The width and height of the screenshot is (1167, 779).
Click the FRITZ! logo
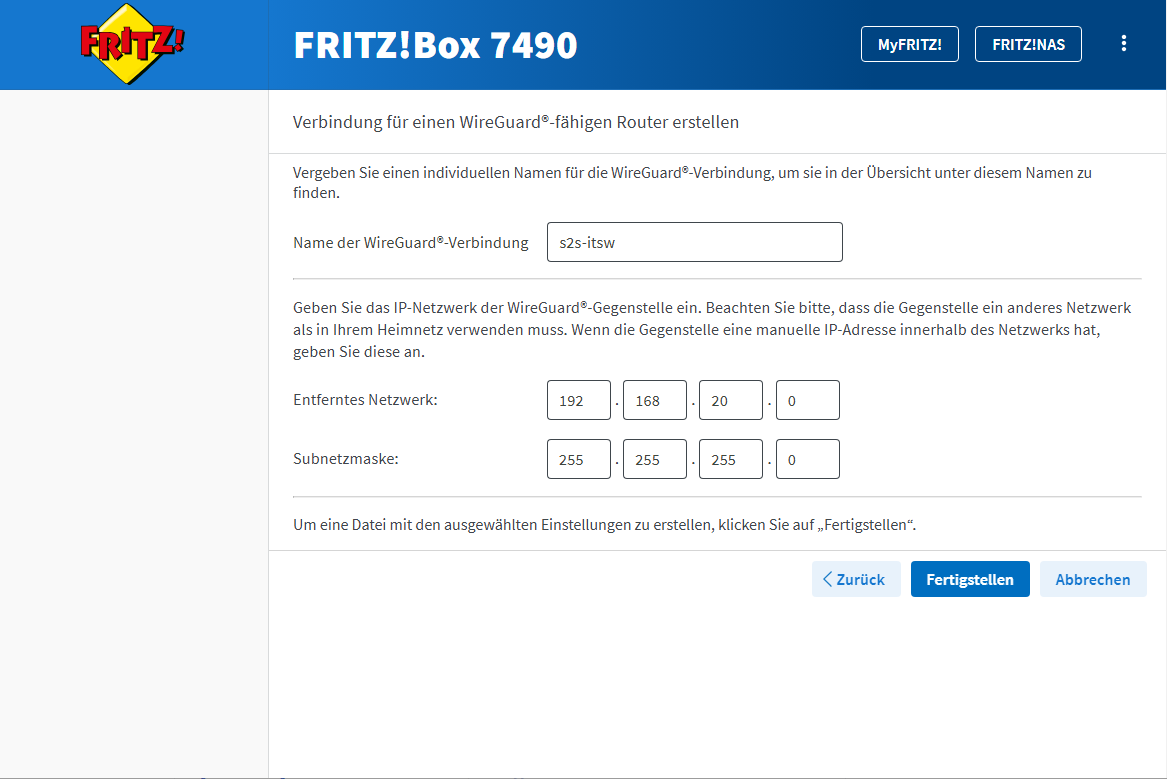(x=133, y=44)
